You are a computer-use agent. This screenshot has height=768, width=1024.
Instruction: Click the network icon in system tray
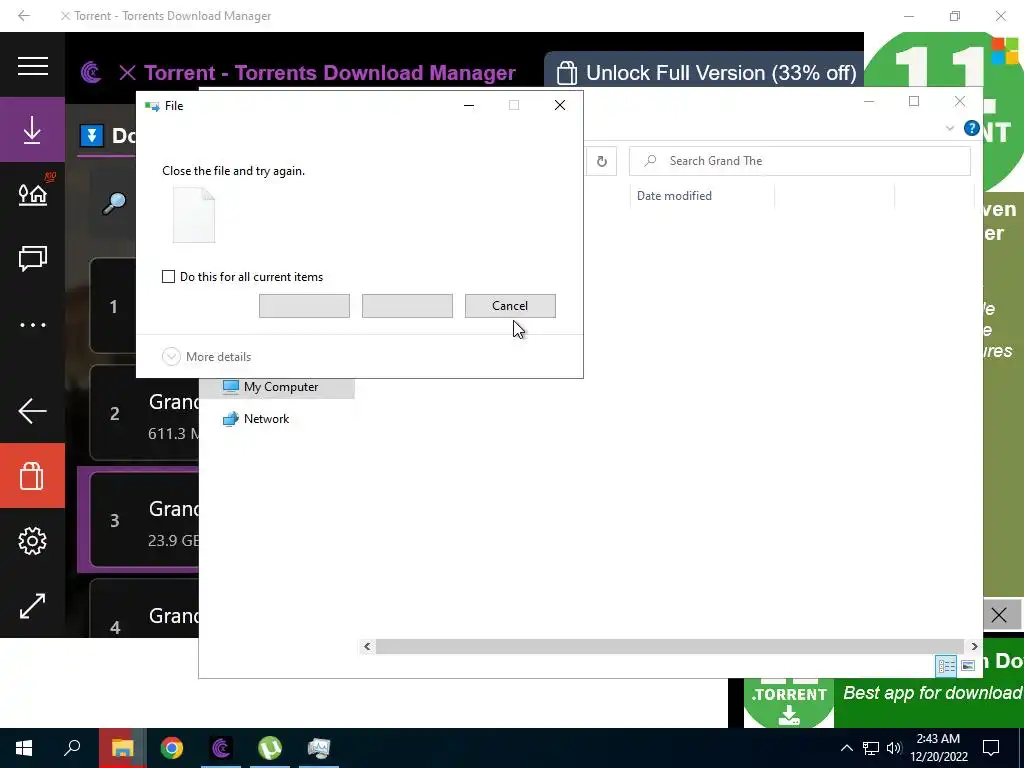(871, 748)
